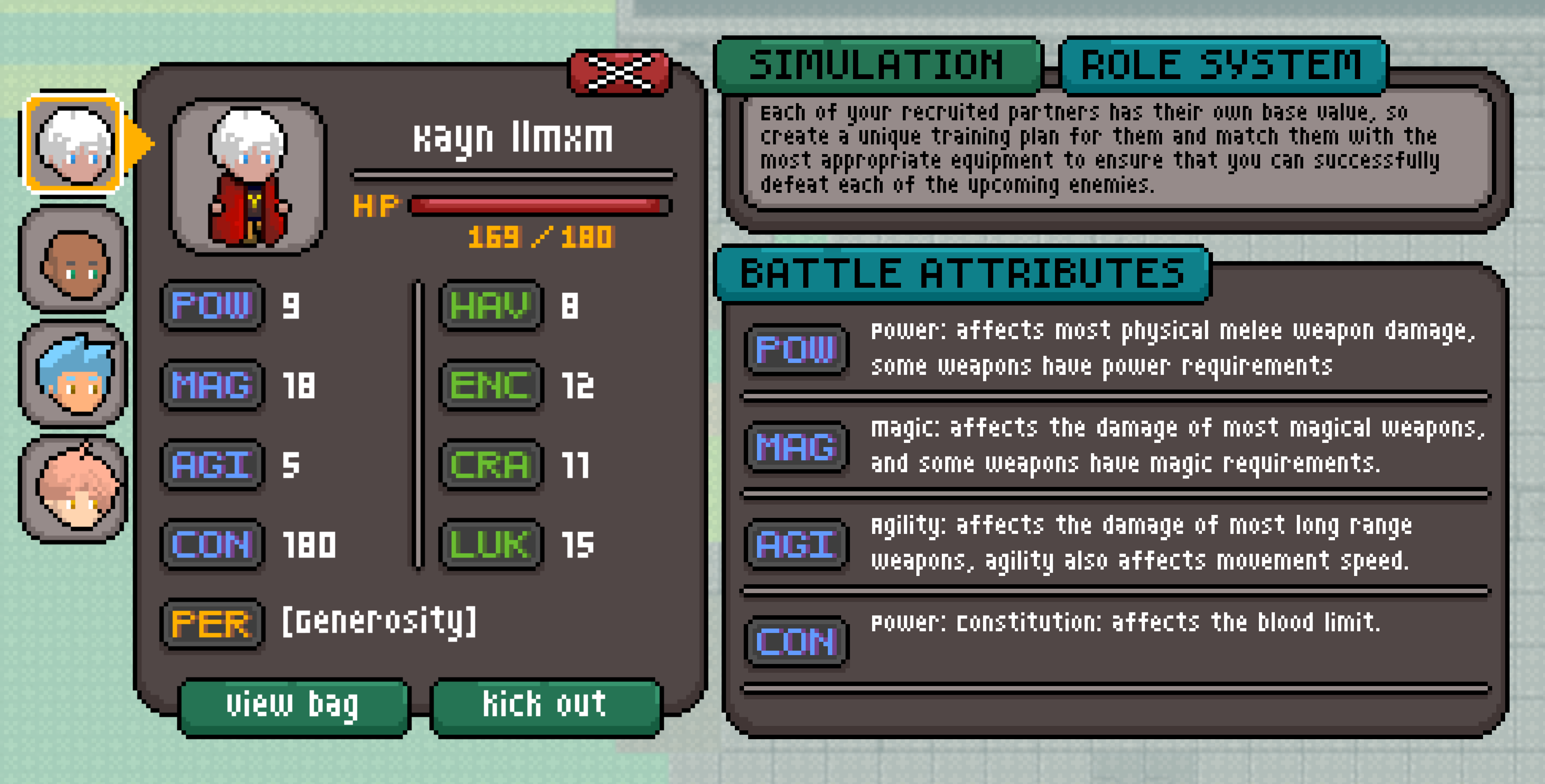This screenshot has width=1545, height=784.
Task: Open the view bag button
Action: click(x=294, y=707)
